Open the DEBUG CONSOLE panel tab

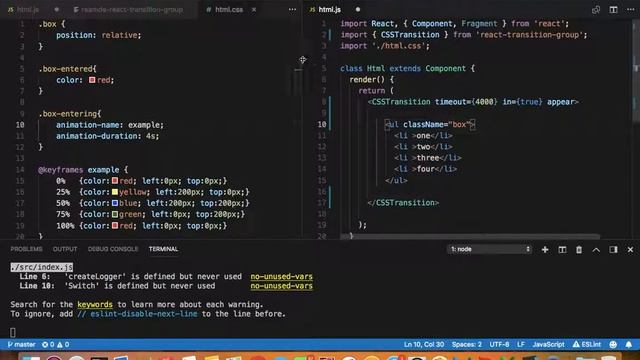point(113,249)
